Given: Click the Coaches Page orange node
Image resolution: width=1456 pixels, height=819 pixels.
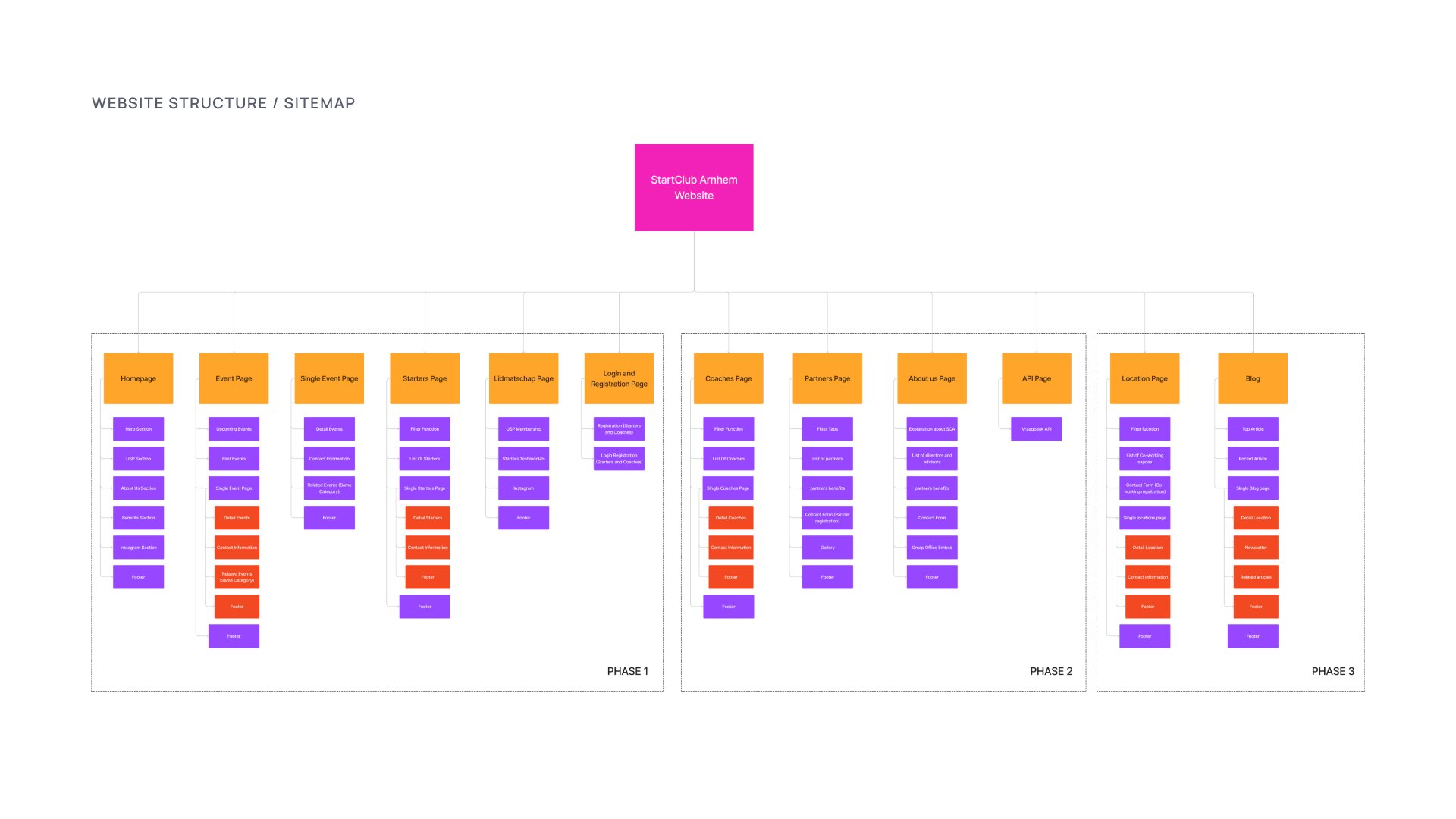Looking at the screenshot, I should click(728, 378).
